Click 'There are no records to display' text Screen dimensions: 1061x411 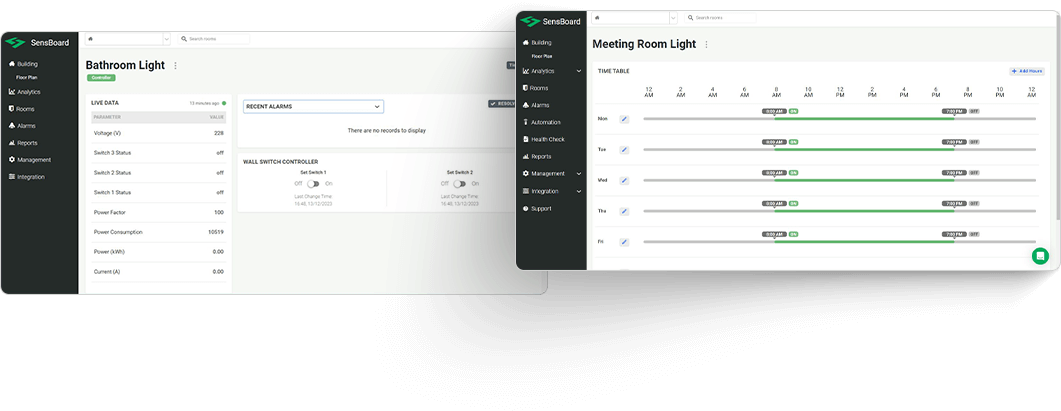pyautogui.click(x=386, y=131)
